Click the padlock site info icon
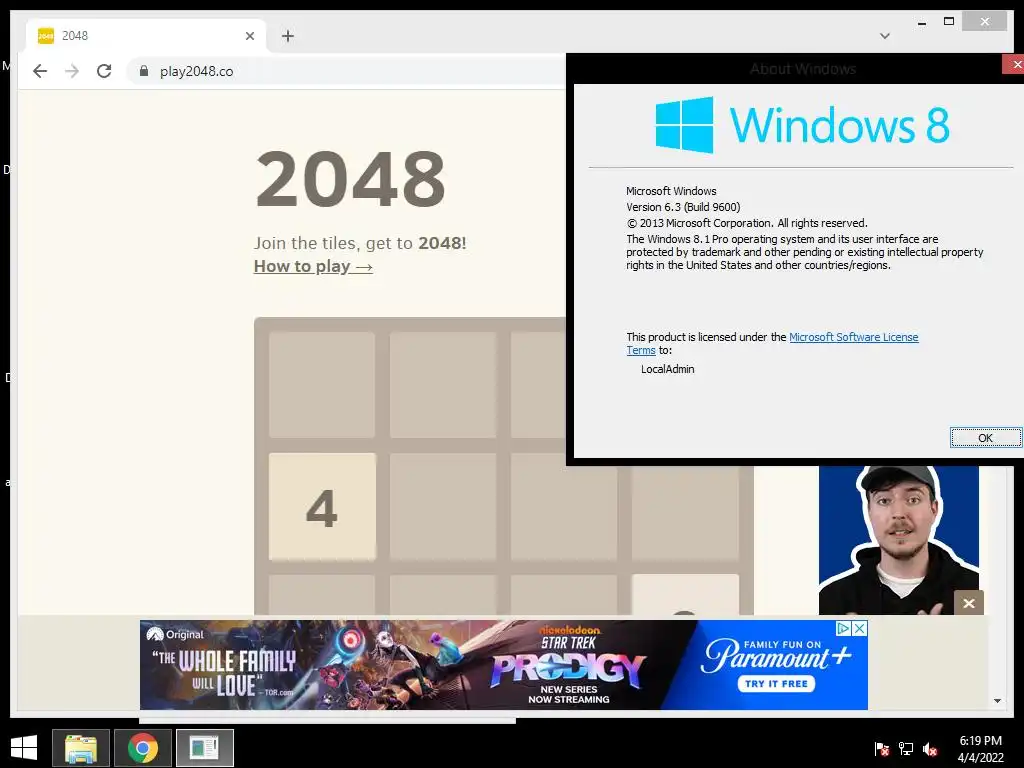The height and width of the screenshot is (768, 1024). click(x=144, y=71)
